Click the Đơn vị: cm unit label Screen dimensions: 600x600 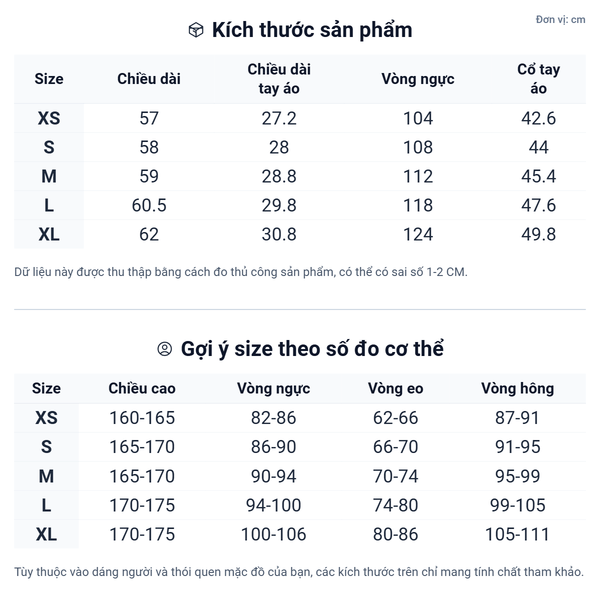tap(560, 19)
